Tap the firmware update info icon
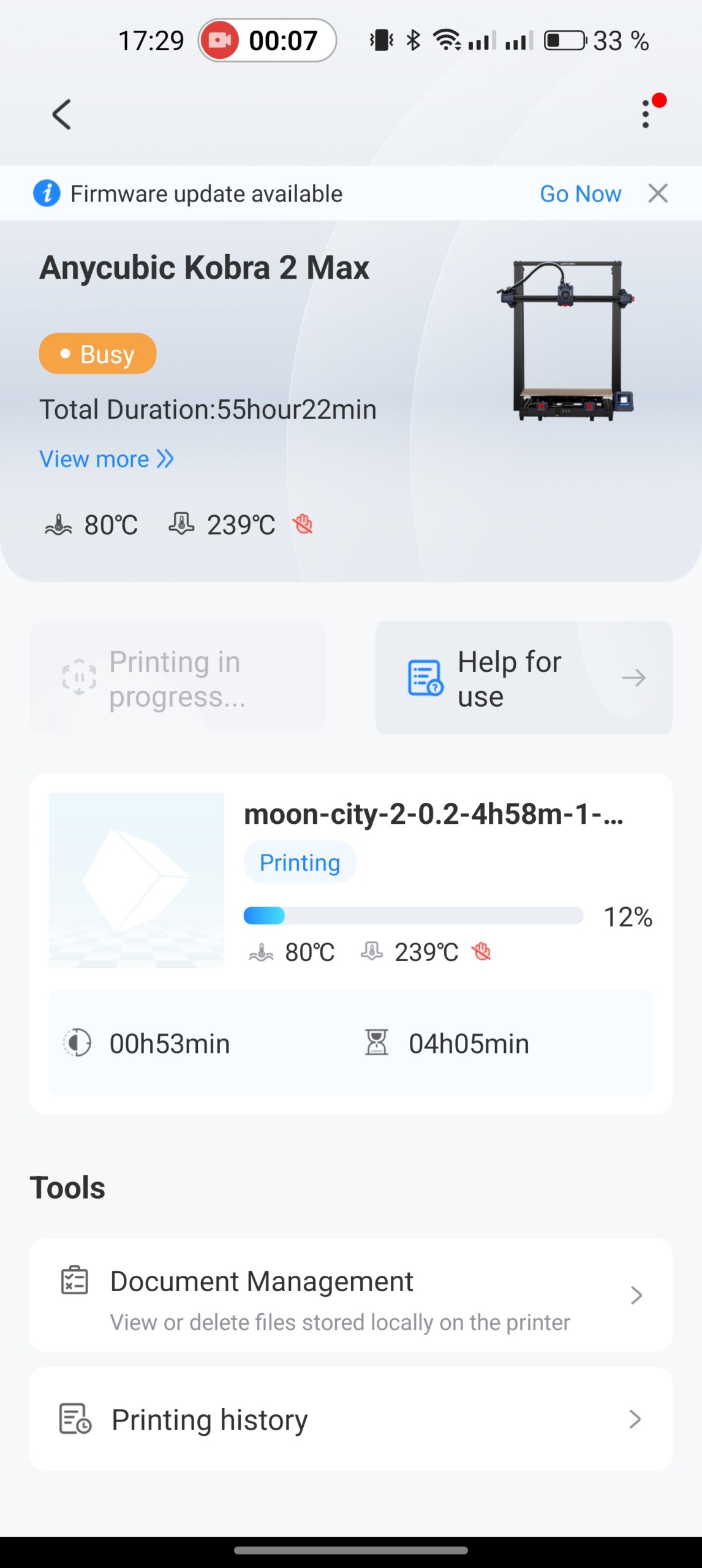702x1568 pixels. pos(47,194)
